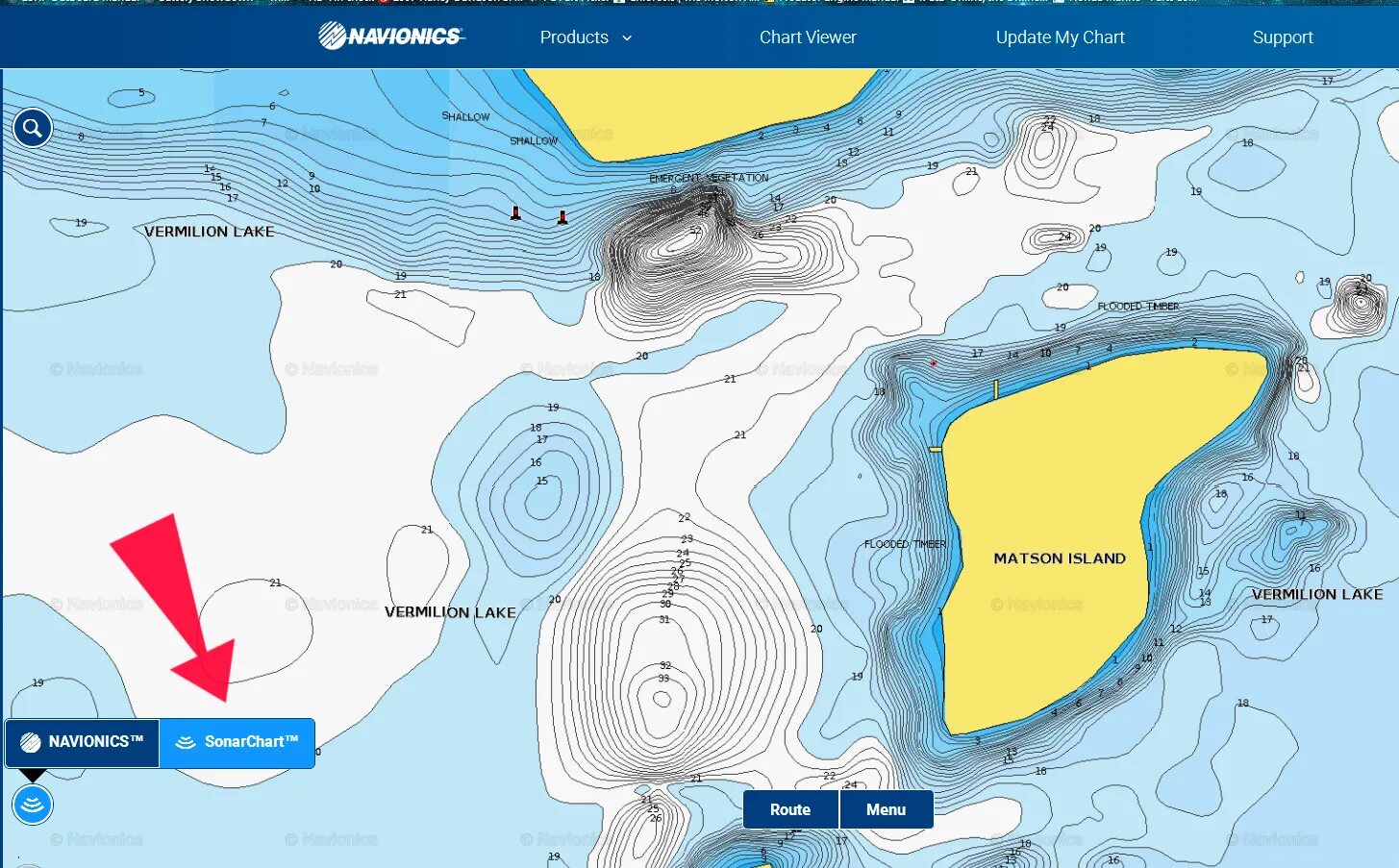The image size is (1399, 868).
Task: Click the Route button
Action: [790, 809]
